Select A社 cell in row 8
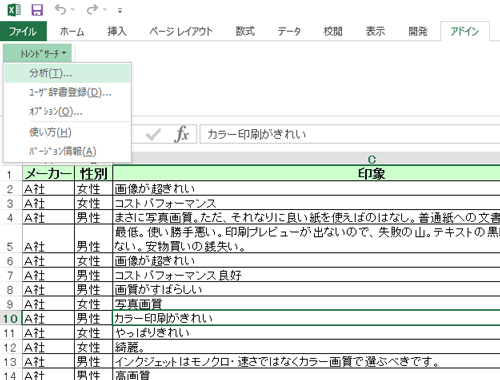Image resolution: width=500 pixels, height=380 pixels. 48,289
